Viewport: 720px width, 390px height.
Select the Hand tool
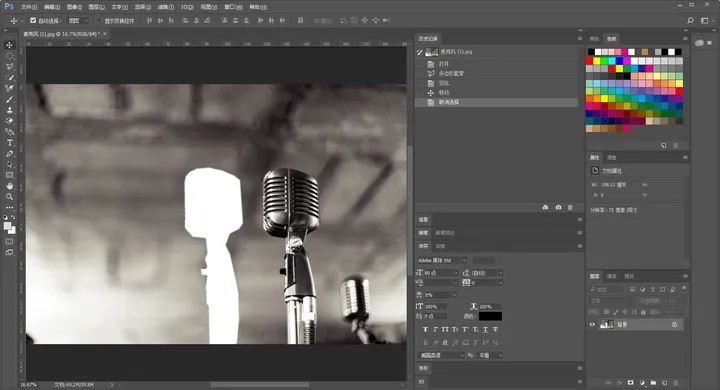[x=10, y=186]
